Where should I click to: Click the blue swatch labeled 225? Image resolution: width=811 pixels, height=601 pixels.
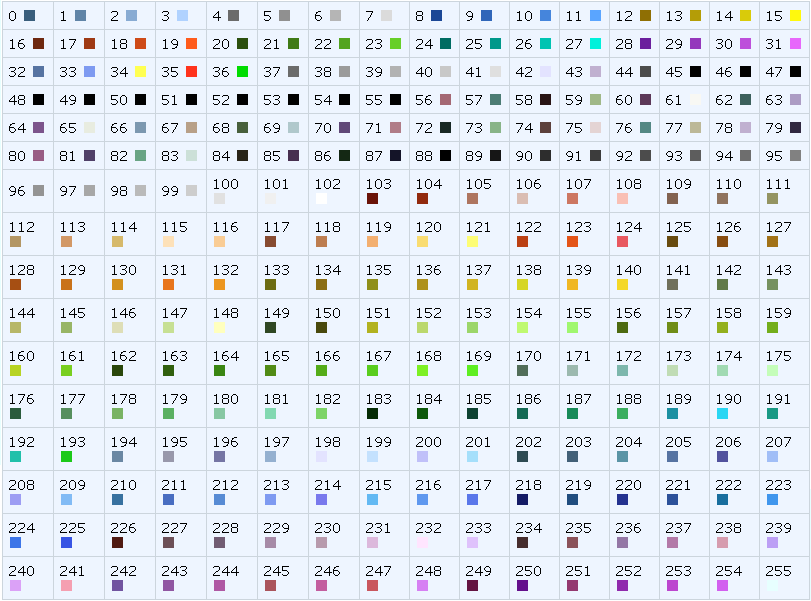(66, 543)
